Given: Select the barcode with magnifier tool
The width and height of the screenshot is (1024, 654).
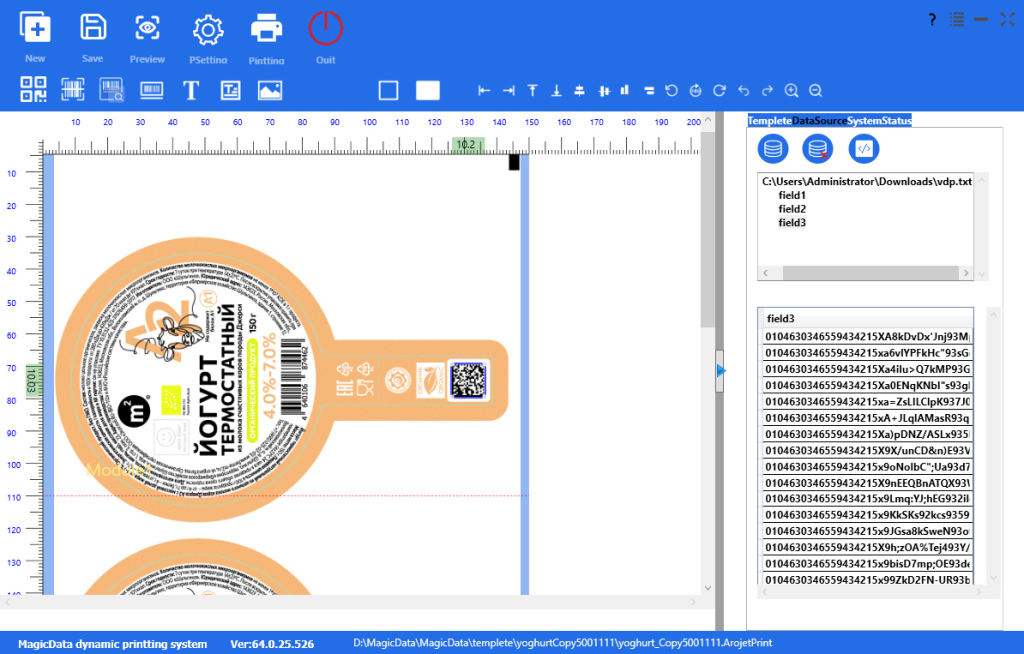Looking at the screenshot, I should pyautogui.click(x=112, y=90).
